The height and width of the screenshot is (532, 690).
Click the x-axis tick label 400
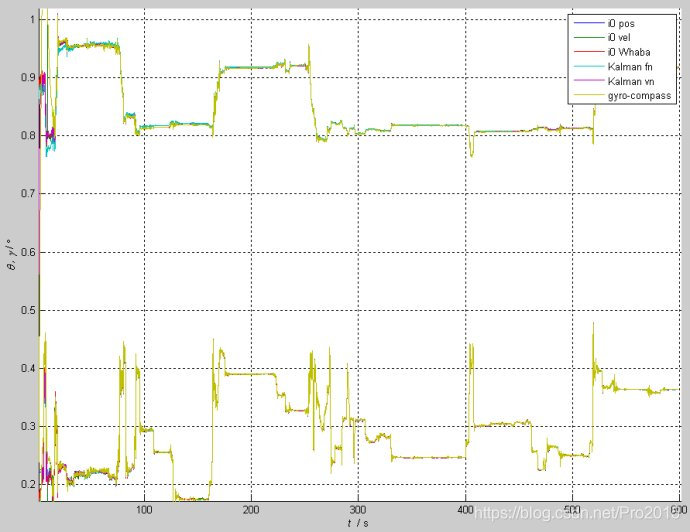[465, 510]
